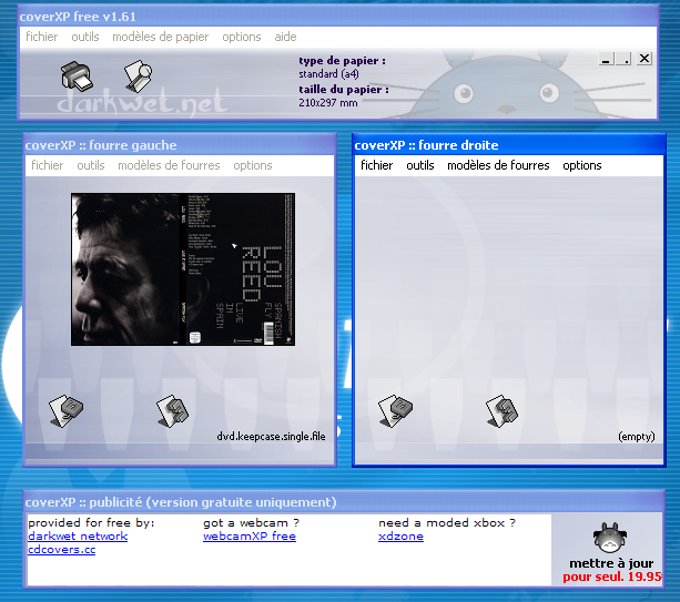Open aide menu

[285, 37]
